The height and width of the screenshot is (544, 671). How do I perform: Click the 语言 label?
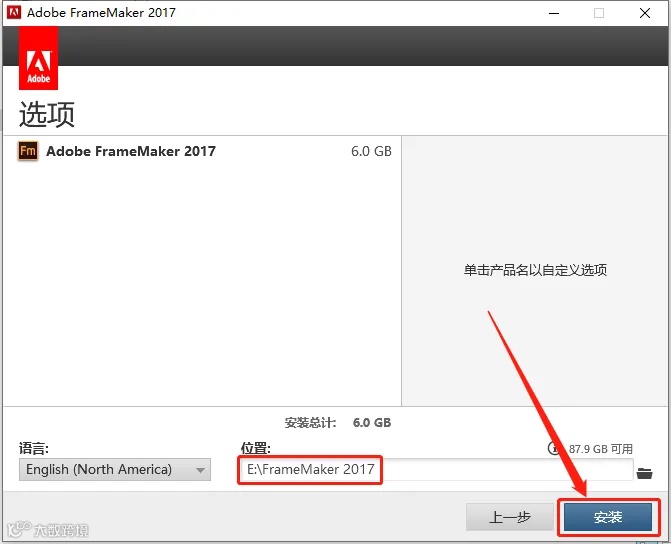(x=34, y=448)
